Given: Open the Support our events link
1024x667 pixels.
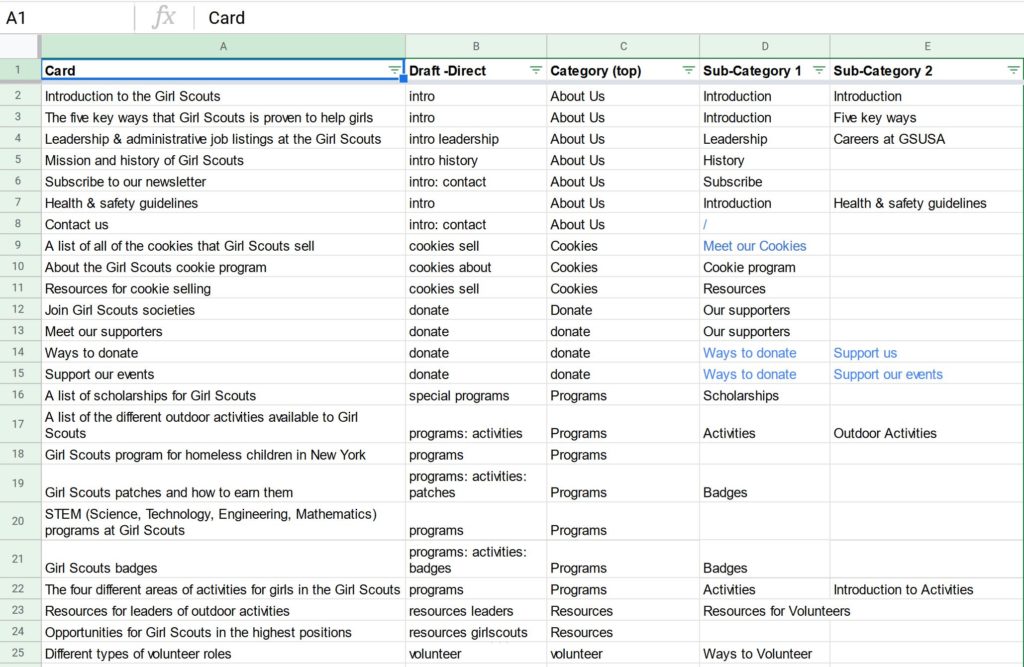Looking at the screenshot, I should pyautogui.click(x=888, y=375).
